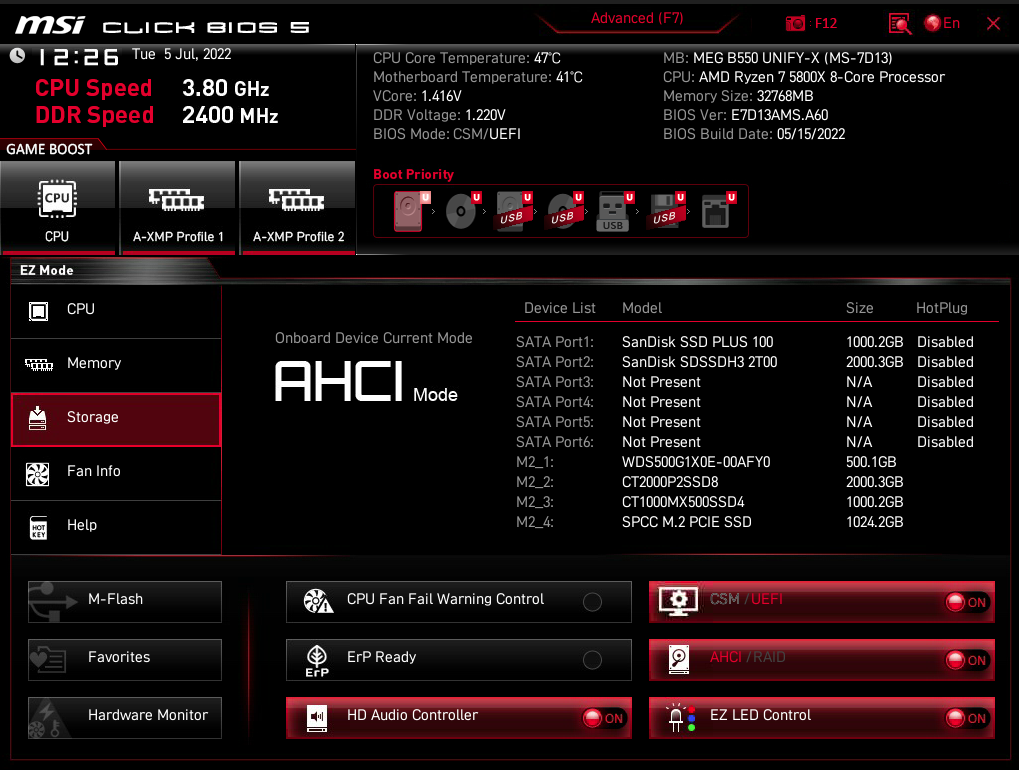Select the USB hard disk boot icon

(x=513, y=211)
